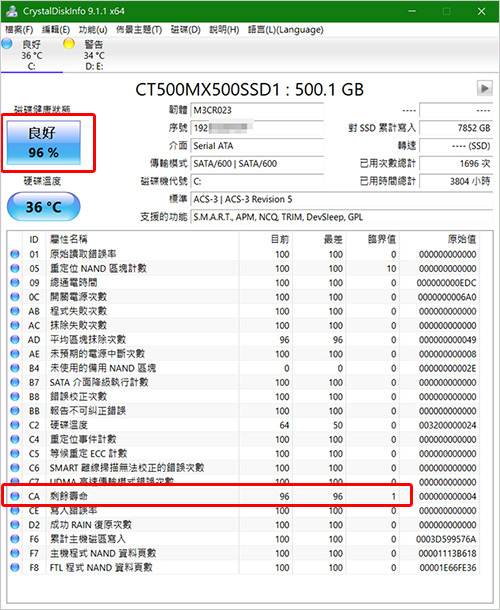Viewport: 500px width, 610px height.
Task: Click the status dot of row 05
Action: (15, 268)
